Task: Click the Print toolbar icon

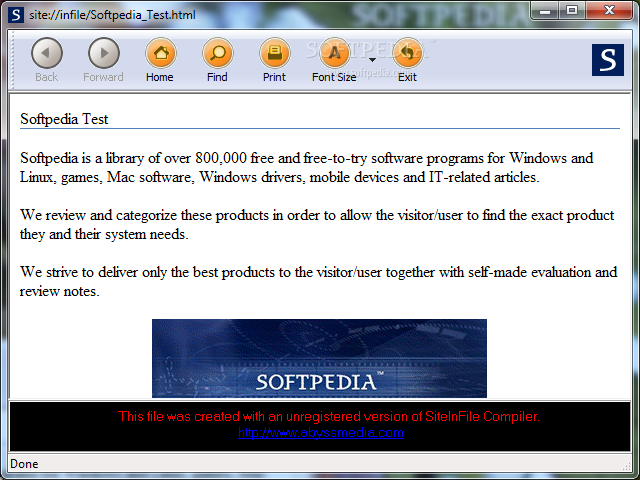Action: (275, 53)
